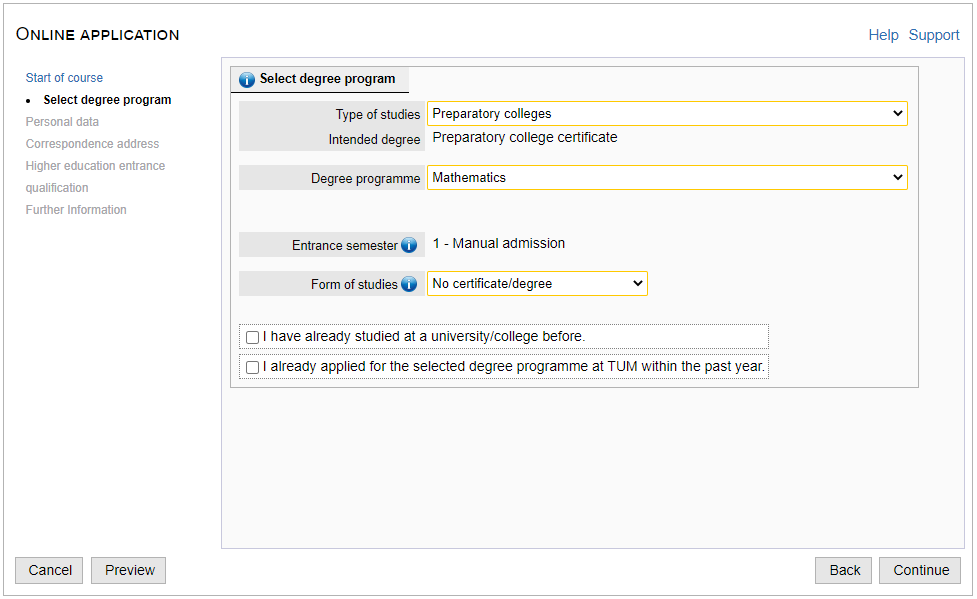Image resolution: width=977 pixels, height=599 pixels.
Task: Select Further Information step in sidebar
Action: [76, 210]
